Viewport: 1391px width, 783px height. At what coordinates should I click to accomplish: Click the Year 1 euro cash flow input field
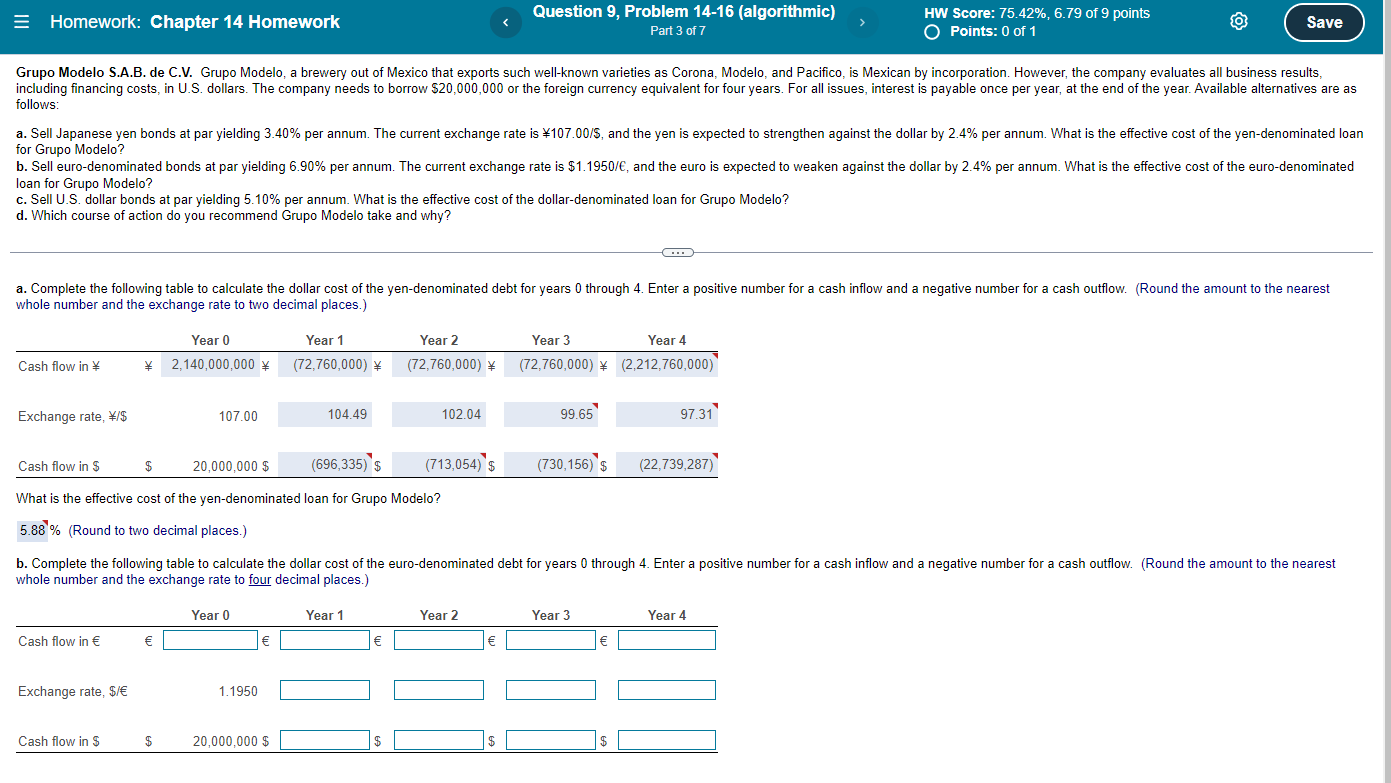pos(324,639)
